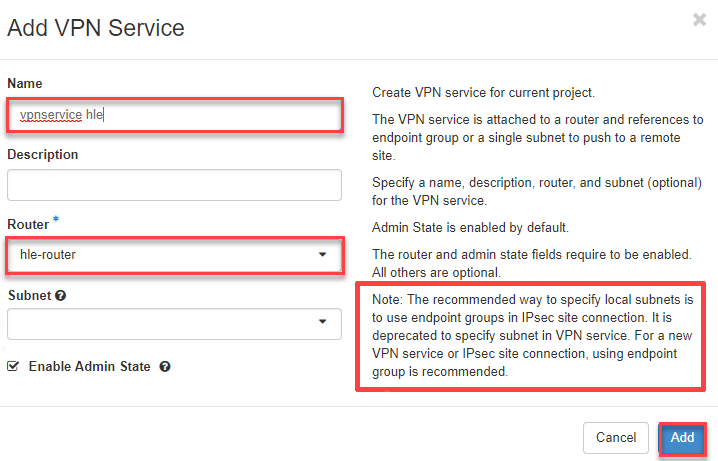Click the Subnet help question mark icon
Screen dimensions: 718x461
tap(60, 297)
